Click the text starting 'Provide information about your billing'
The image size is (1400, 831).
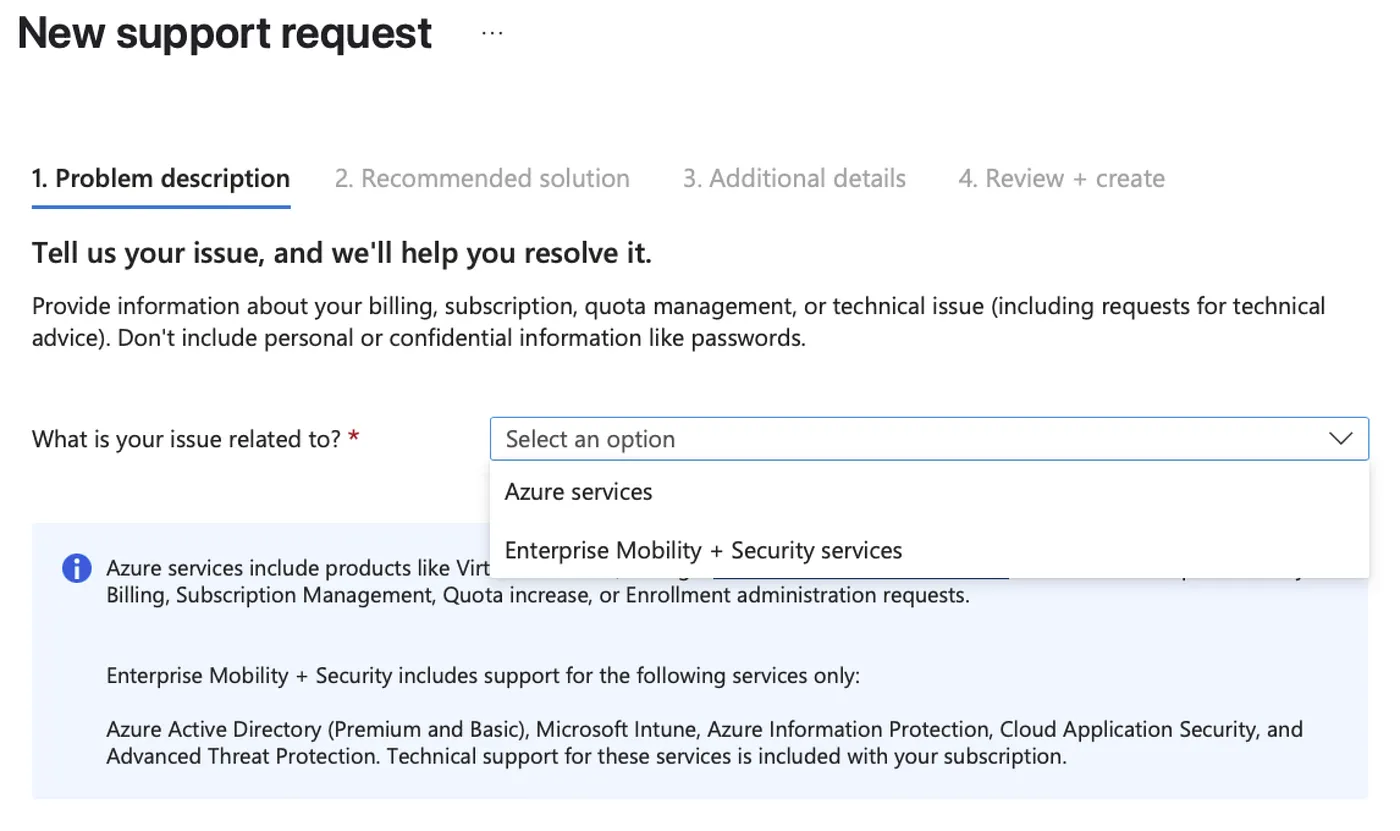tap(679, 321)
